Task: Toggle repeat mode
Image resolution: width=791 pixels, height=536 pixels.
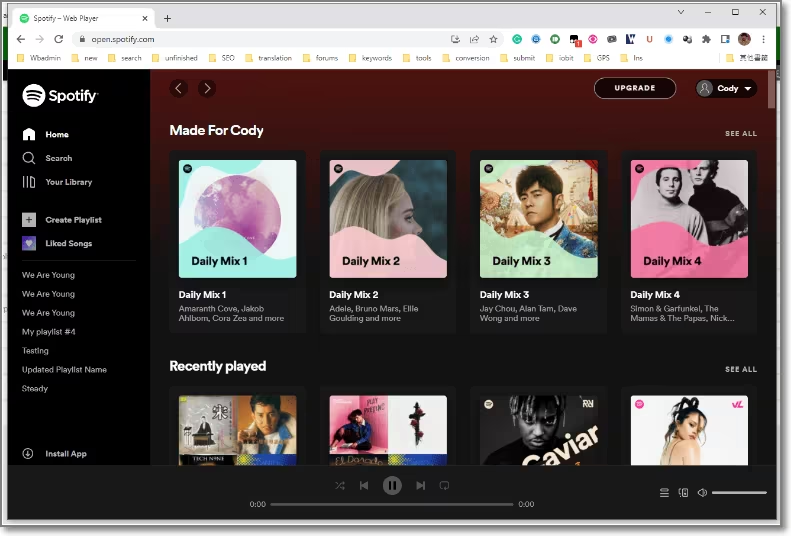Action: (x=444, y=485)
